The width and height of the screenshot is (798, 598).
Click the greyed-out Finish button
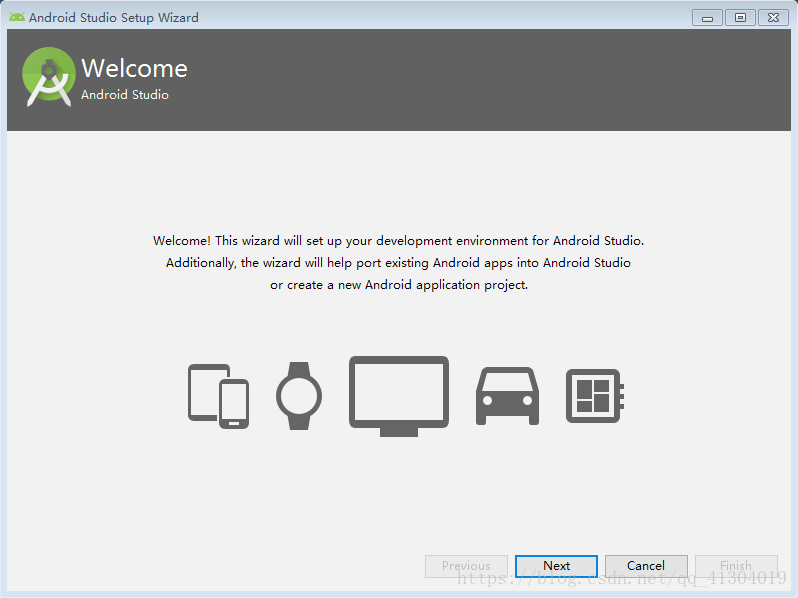click(736, 566)
